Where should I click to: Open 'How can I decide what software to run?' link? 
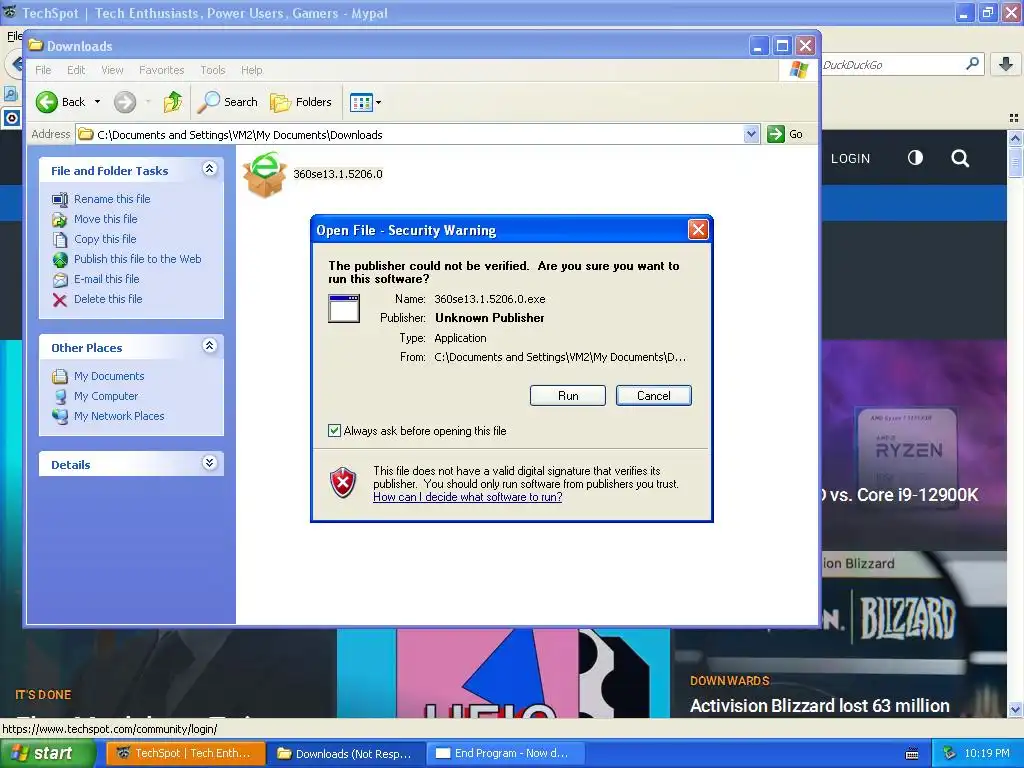(x=468, y=497)
